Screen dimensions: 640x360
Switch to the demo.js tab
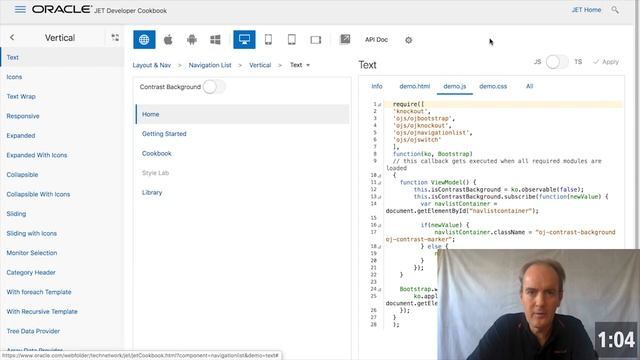tap(455, 86)
